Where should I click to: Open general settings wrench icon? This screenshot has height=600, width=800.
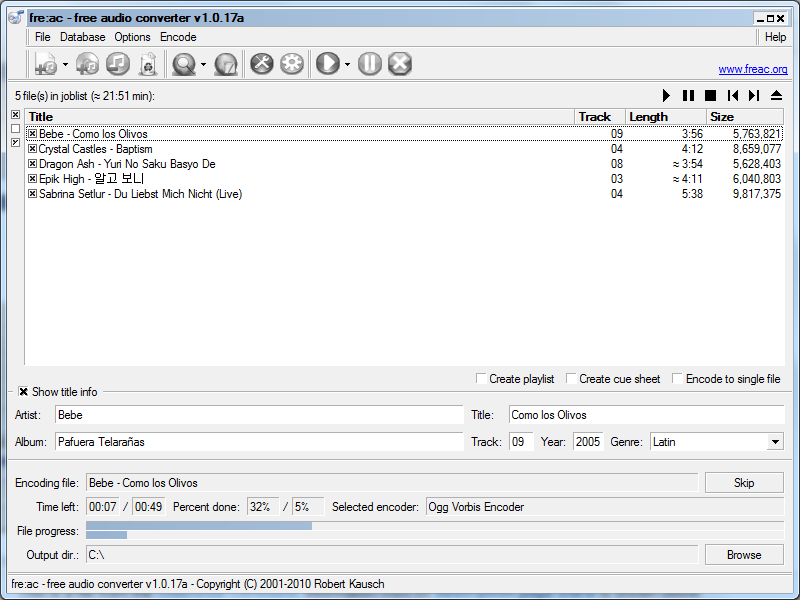coord(262,64)
